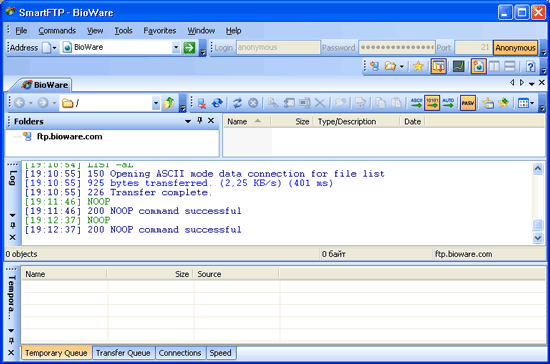This screenshot has width=550, height=364.
Task: Click the Anonymous login button
Action: [x=515, y=48]
